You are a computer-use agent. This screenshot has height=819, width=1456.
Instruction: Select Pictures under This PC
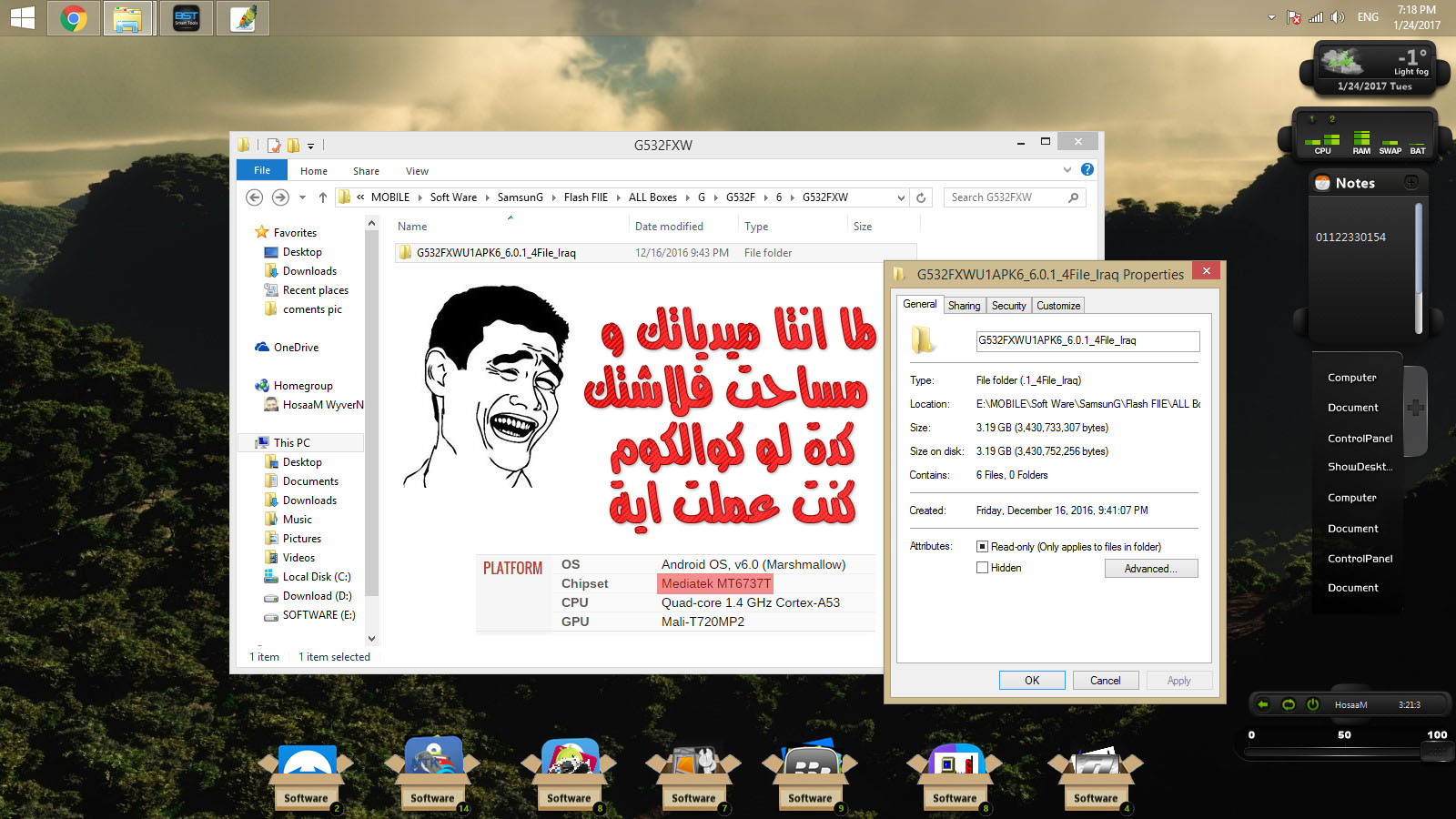click(x=302, y=539)
